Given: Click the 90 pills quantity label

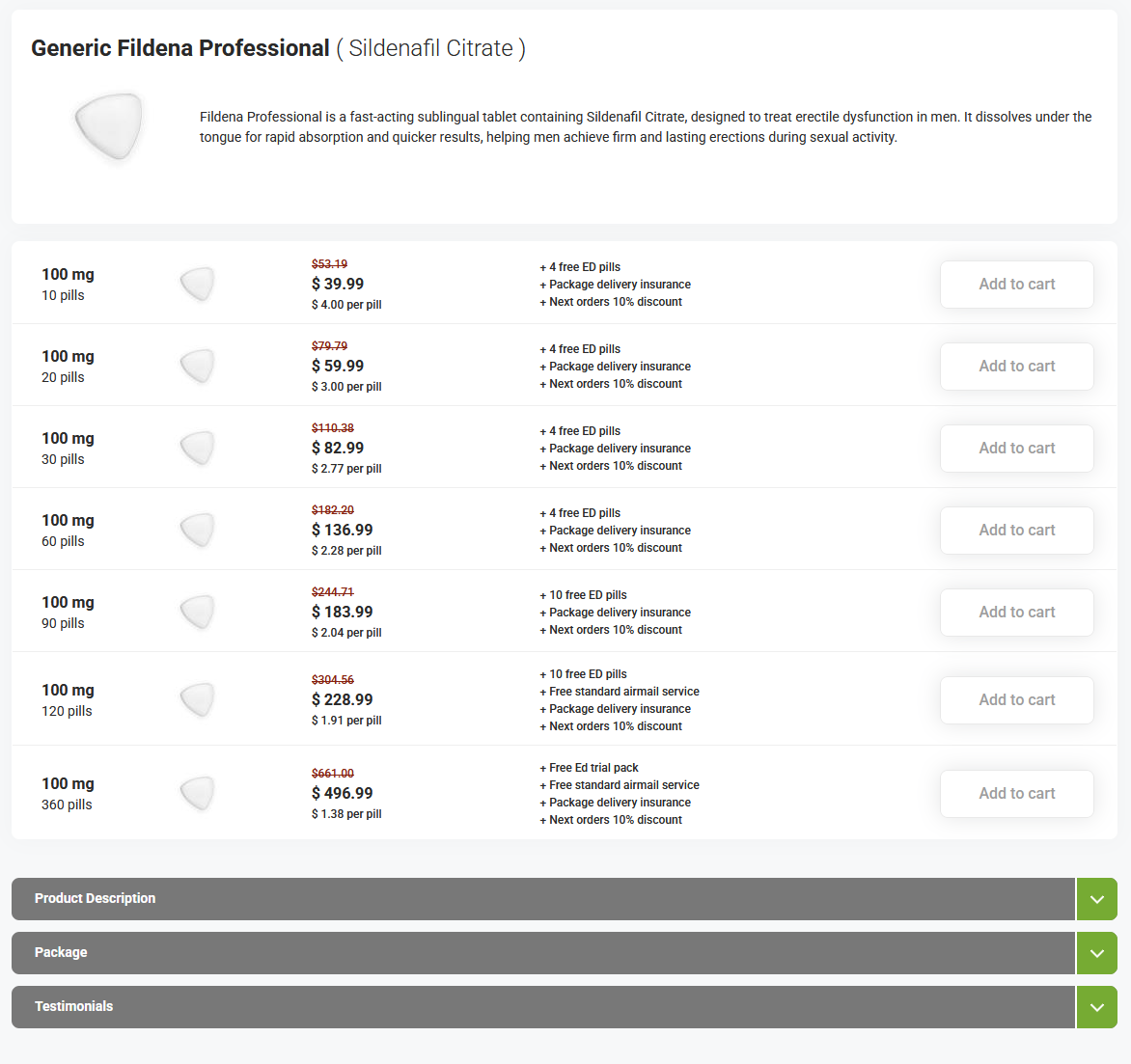Looking at the screenshot, I should 63,623.
